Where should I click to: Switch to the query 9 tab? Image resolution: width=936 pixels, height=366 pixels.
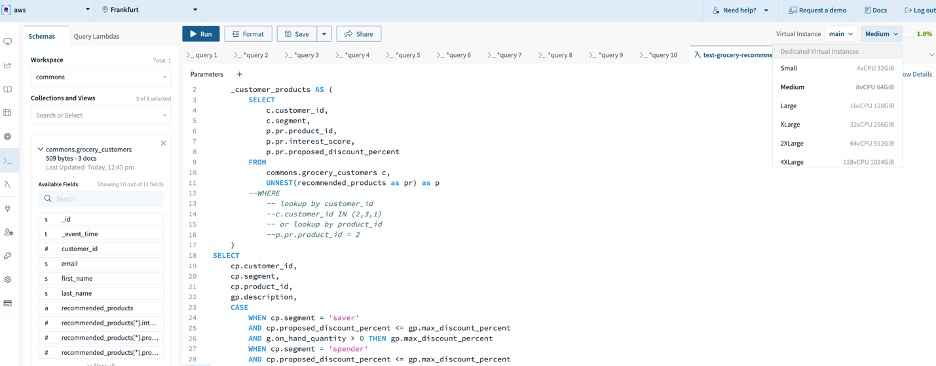[x=606, y=55]
